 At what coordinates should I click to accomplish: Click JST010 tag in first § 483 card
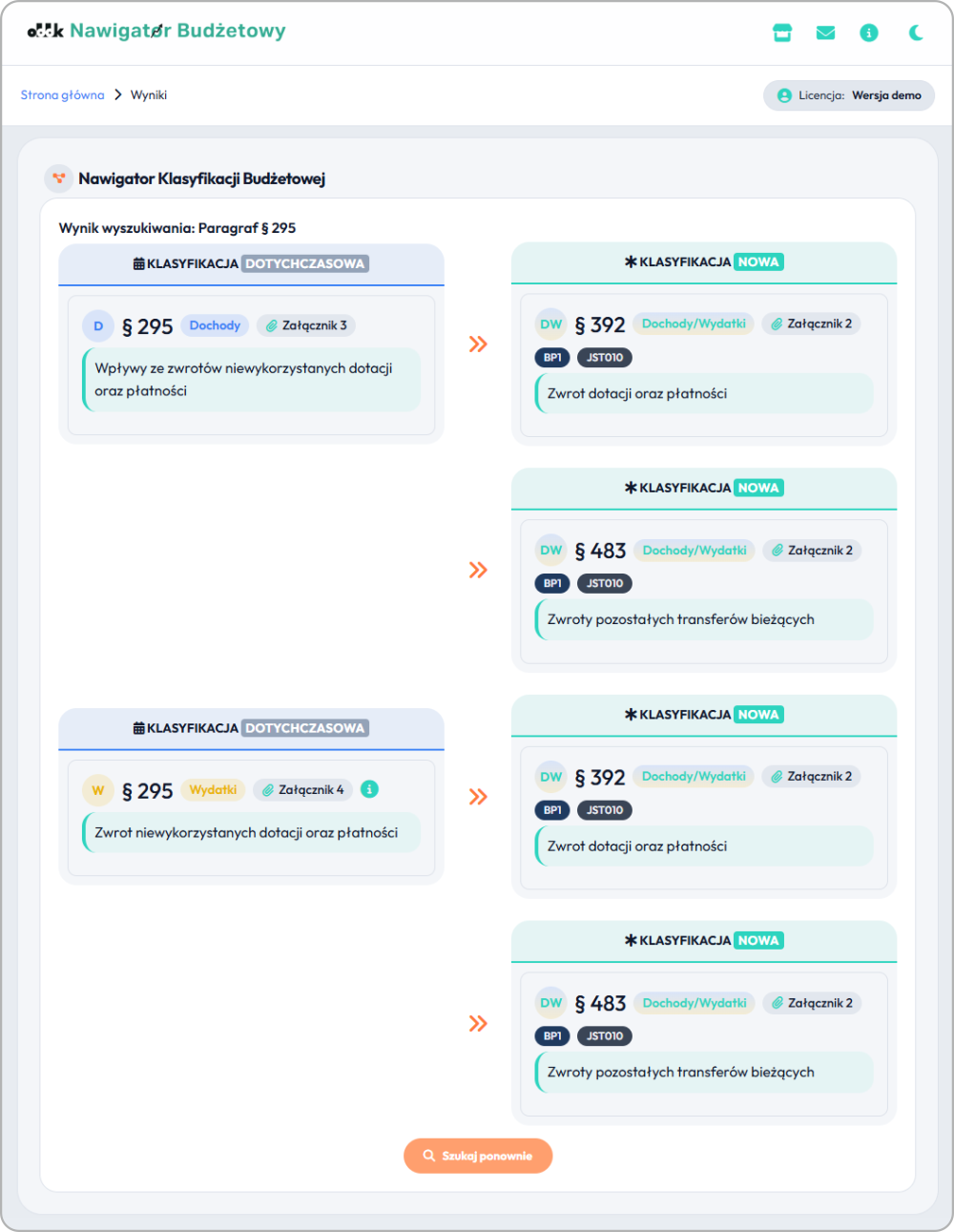point(605,583)
